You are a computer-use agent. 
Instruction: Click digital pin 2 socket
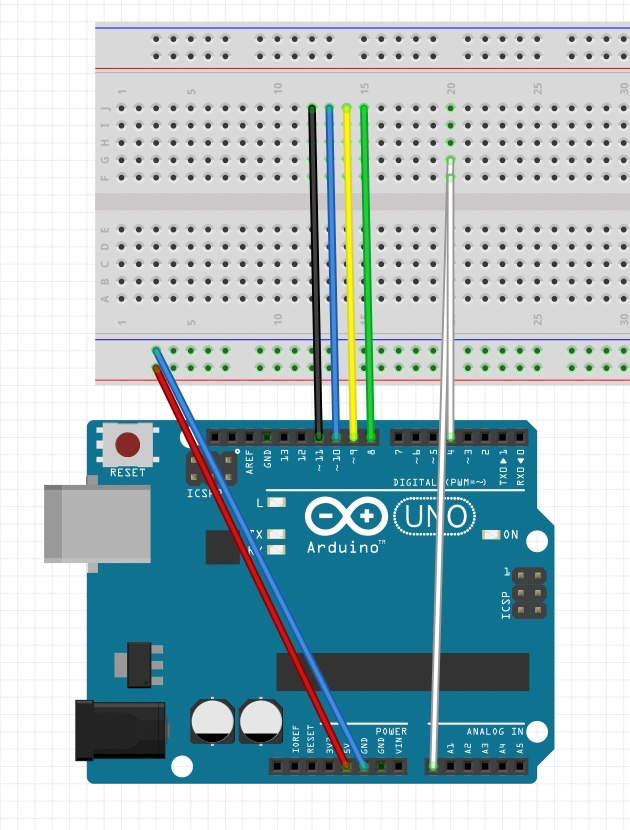(x=485, y=437)
